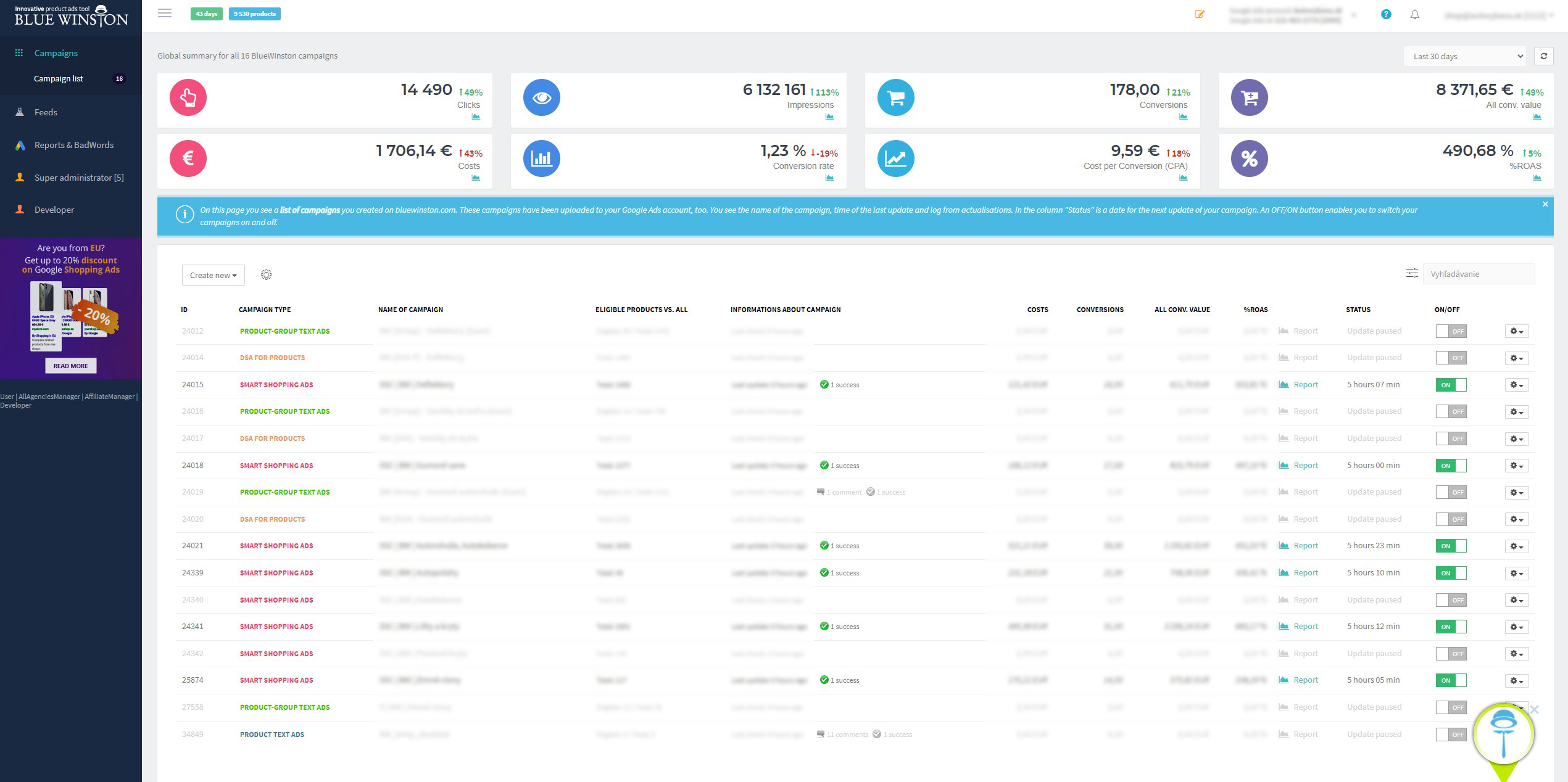Refresh the global summary stats
Screen dimensions: 1568x782
[1543, 56]
